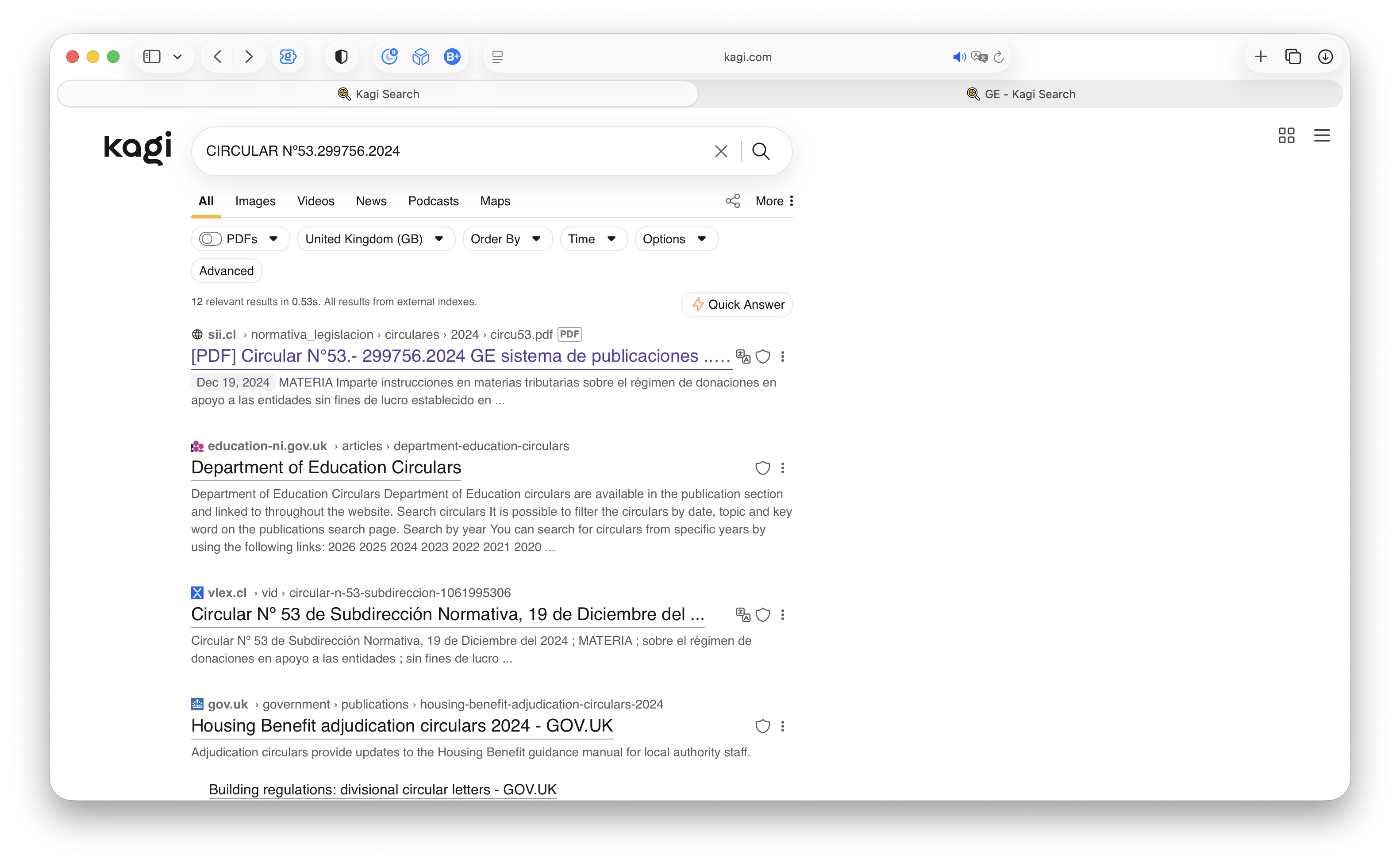The width and height of the screenshot is (1400, 866).
Task: Open the downloads icon
Action: pos(1326,57)
